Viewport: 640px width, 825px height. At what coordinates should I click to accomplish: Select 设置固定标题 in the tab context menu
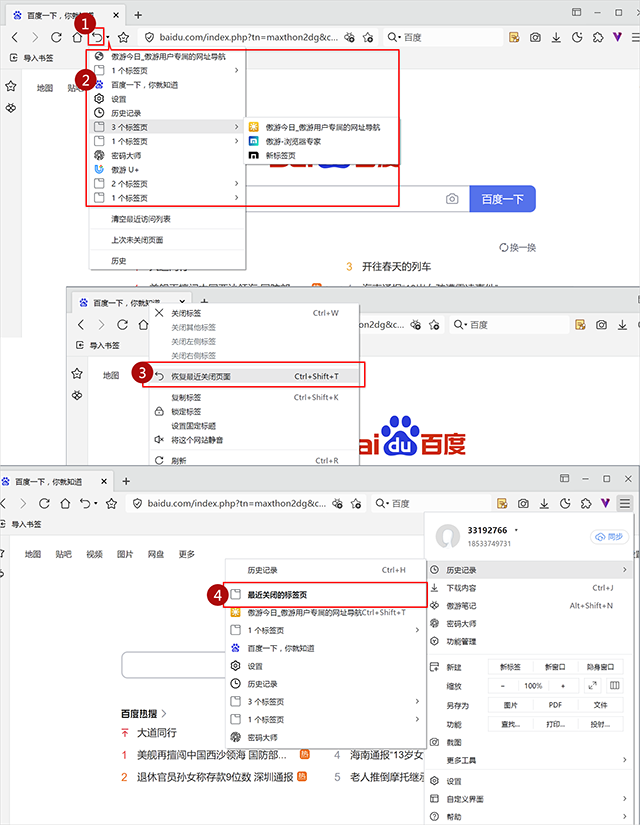255,426
